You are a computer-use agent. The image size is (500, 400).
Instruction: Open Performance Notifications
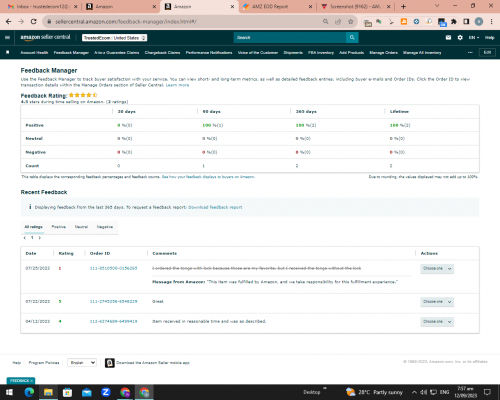(x=209, y=53)
